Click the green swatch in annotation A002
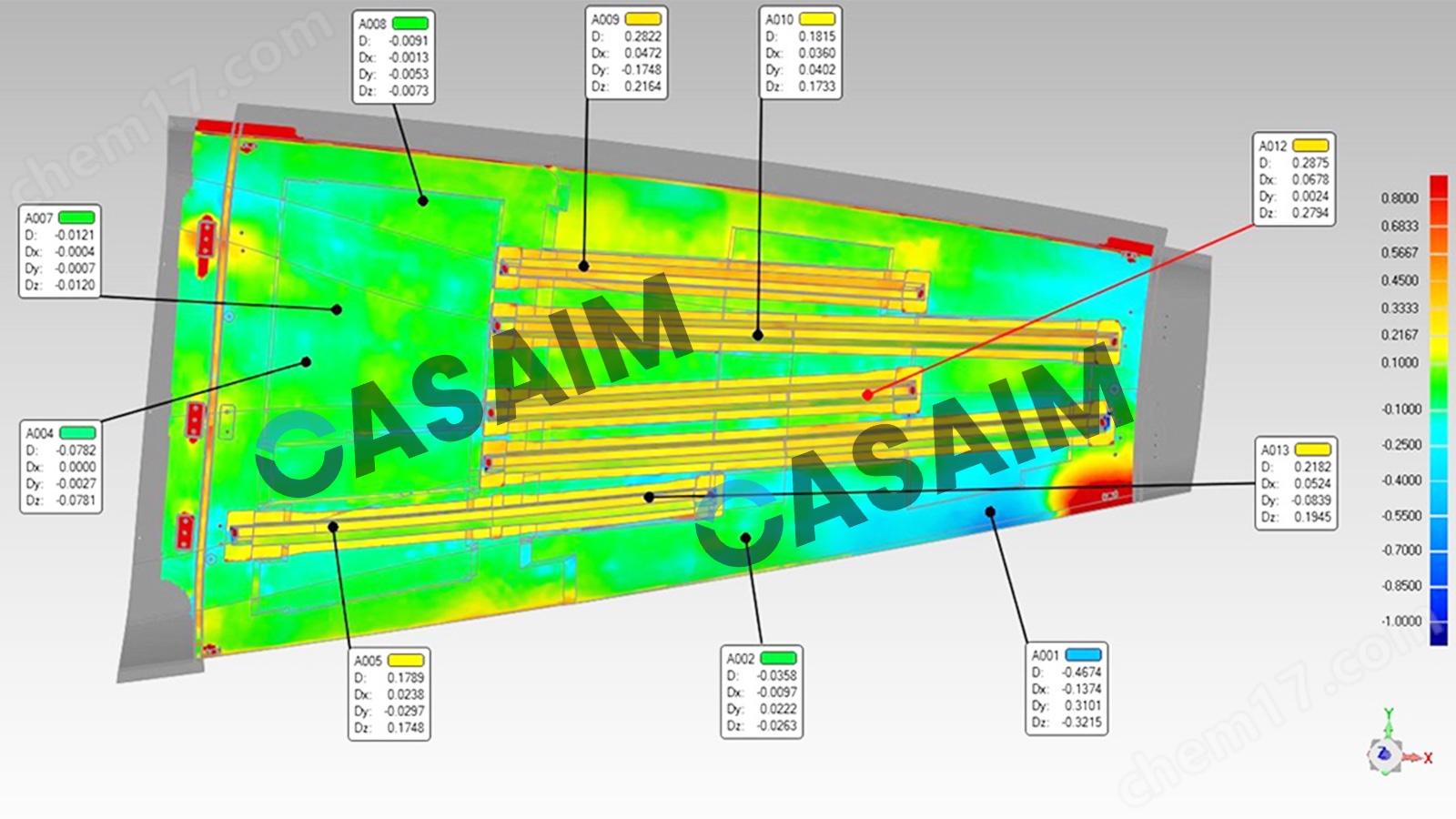1456x819 pixels. 778,658
